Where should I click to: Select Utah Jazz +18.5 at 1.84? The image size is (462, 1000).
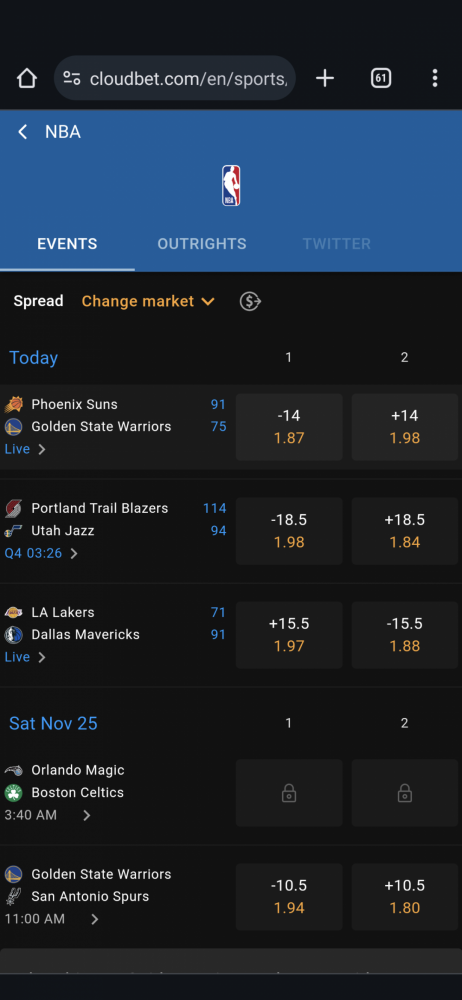click(405, 531)
